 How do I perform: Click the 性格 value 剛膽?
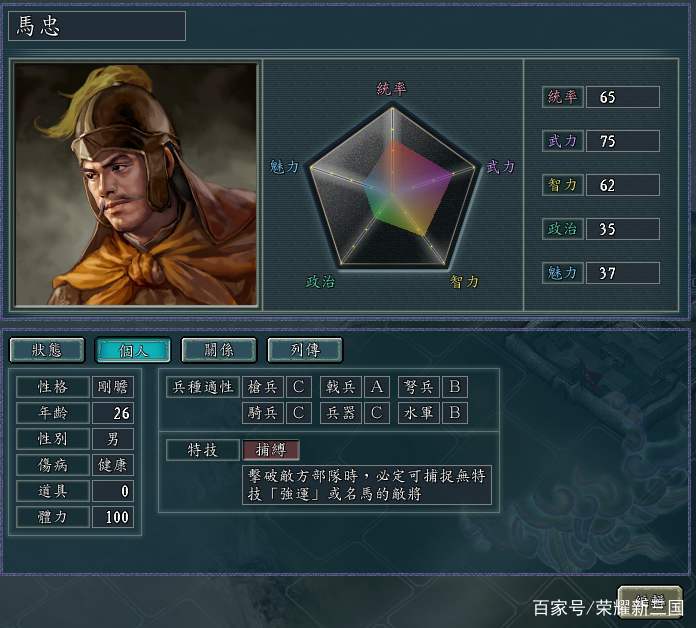[x=112, y=387]
